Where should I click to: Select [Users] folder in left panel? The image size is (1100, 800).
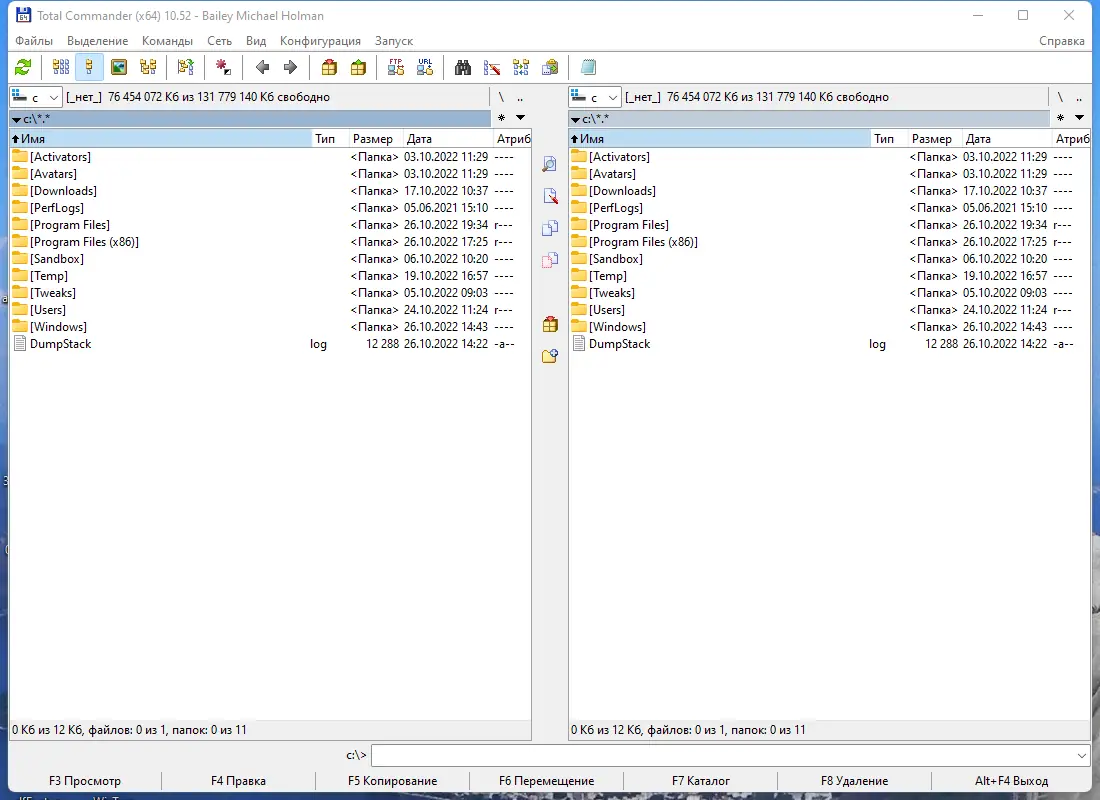coord(270,310)
